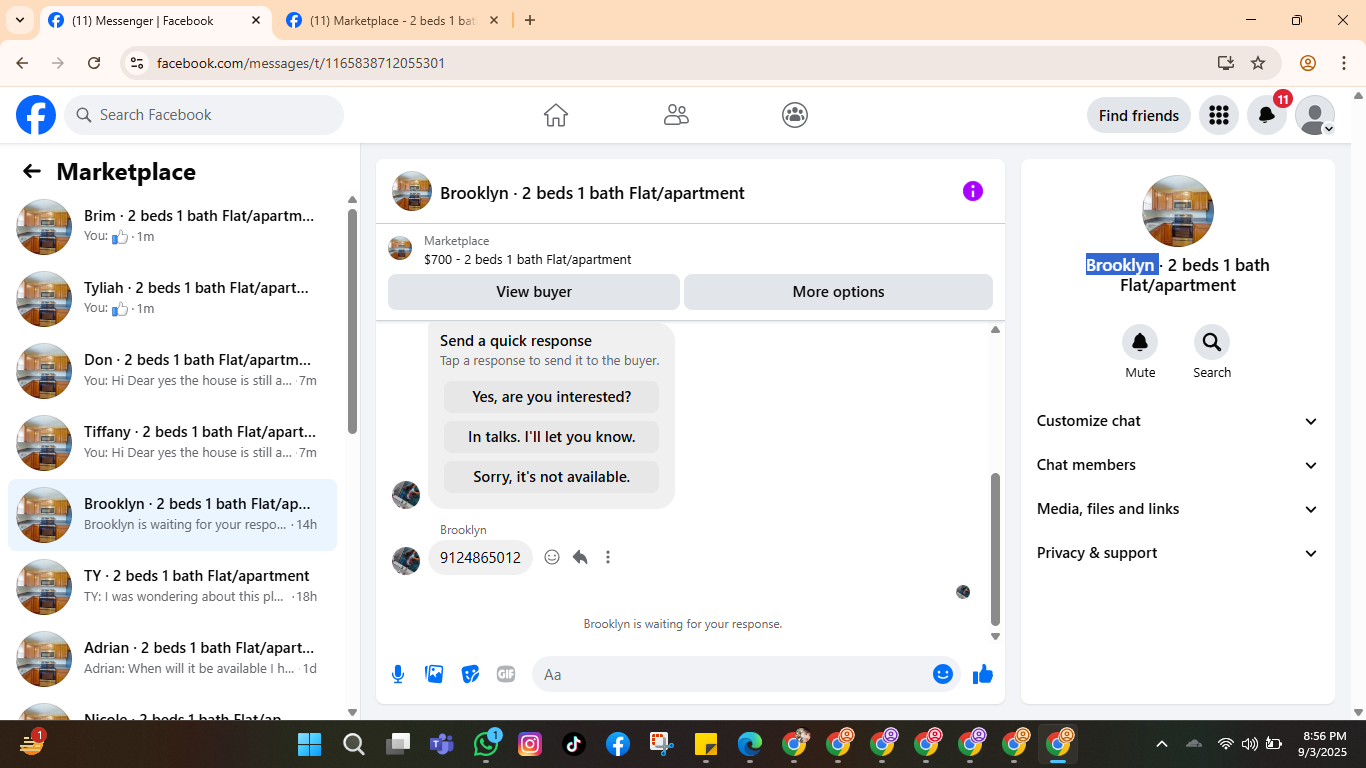Open Instagram from the taskbar

(x=530, y=744)
